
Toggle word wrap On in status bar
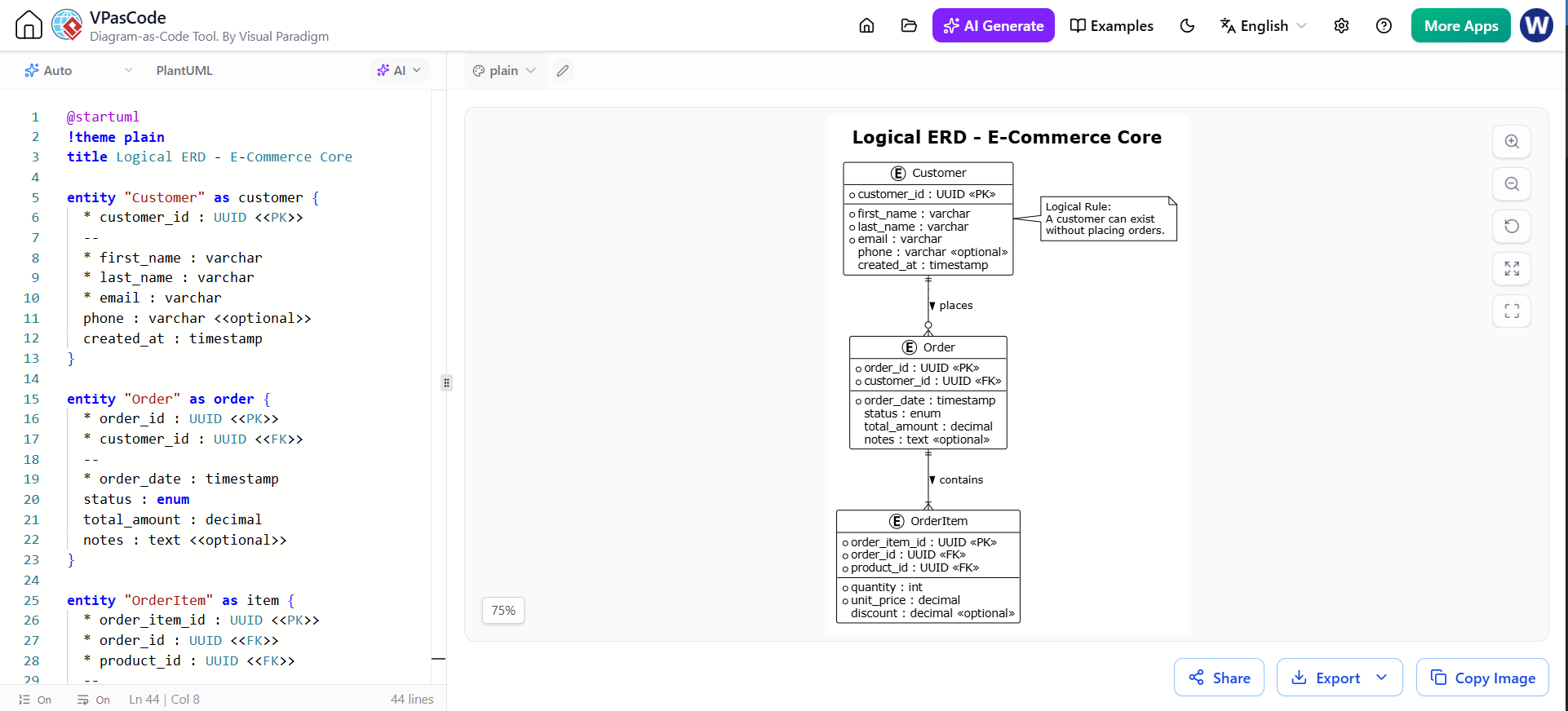click(94, 700)
